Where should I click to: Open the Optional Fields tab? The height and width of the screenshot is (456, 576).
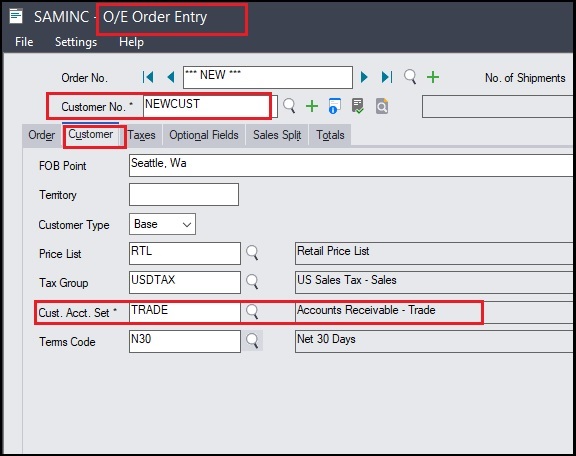tap(204, 135)
